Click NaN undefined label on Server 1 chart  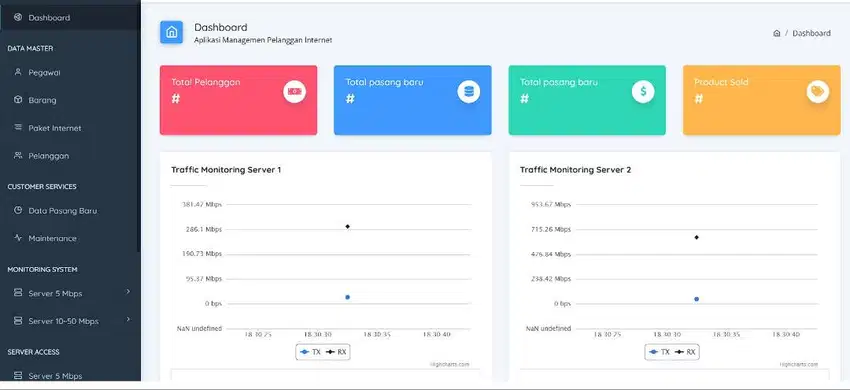pos(199,328)
